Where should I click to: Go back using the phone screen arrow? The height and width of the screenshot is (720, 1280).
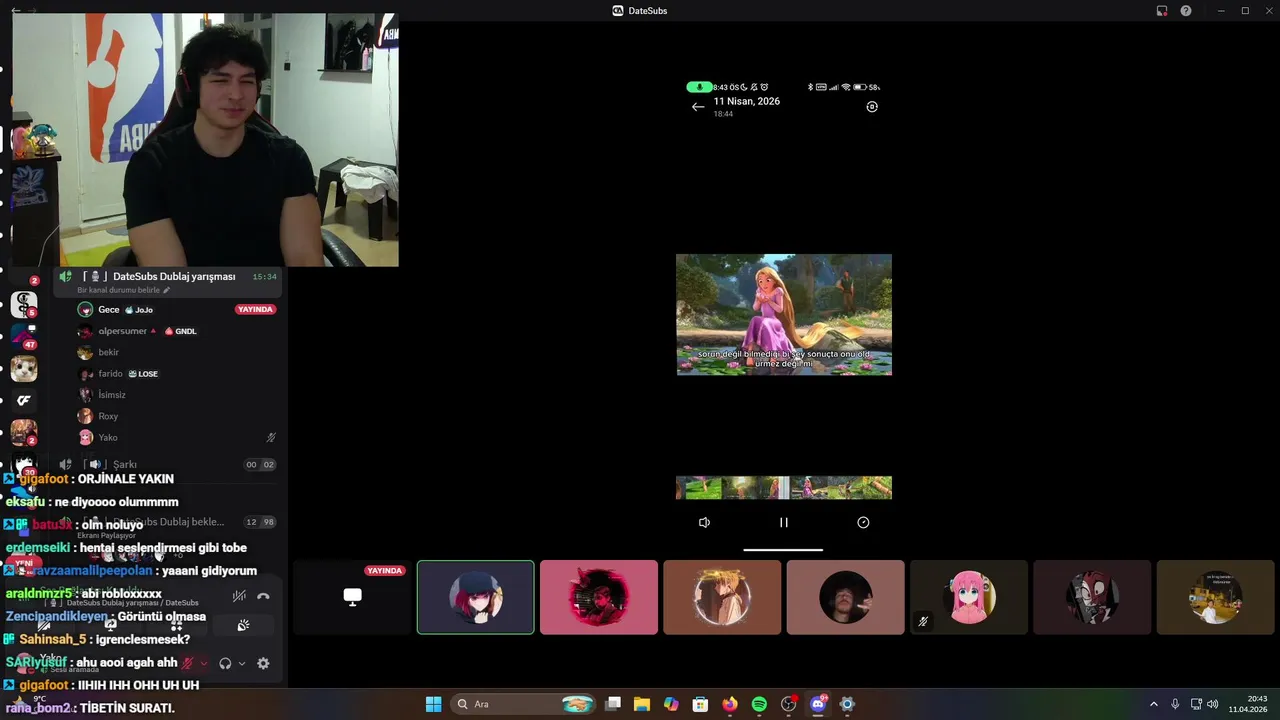(698, 107)
